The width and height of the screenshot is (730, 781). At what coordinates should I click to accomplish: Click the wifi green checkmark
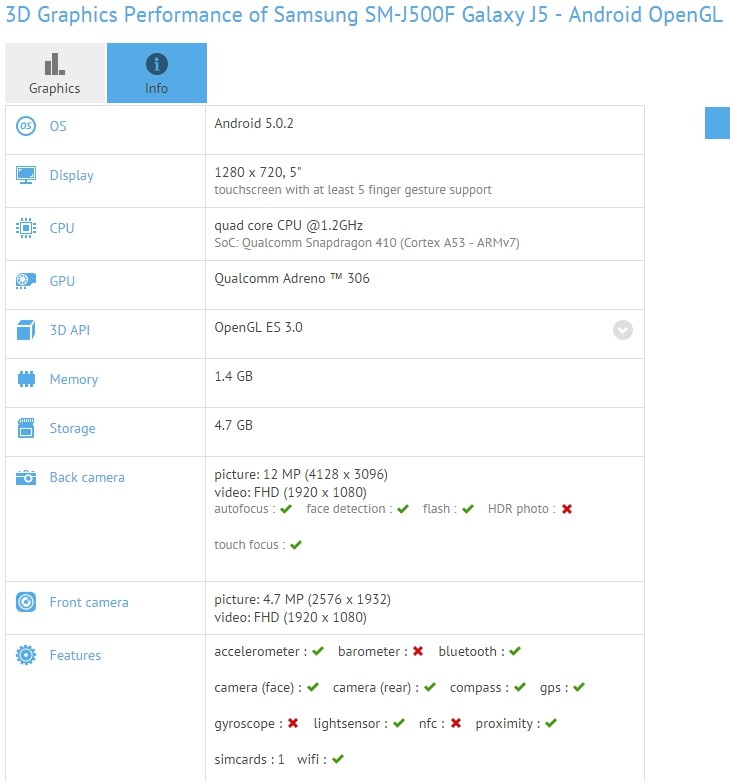point(338,759)
